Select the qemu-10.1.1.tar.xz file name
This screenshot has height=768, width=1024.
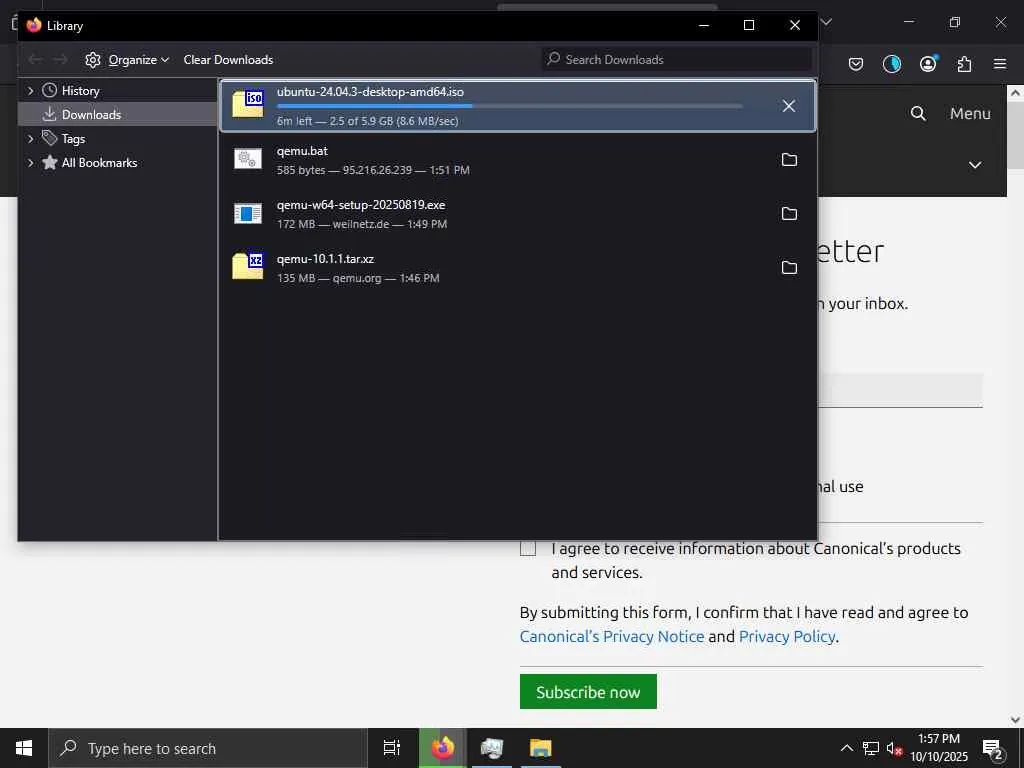pos(325,259)
